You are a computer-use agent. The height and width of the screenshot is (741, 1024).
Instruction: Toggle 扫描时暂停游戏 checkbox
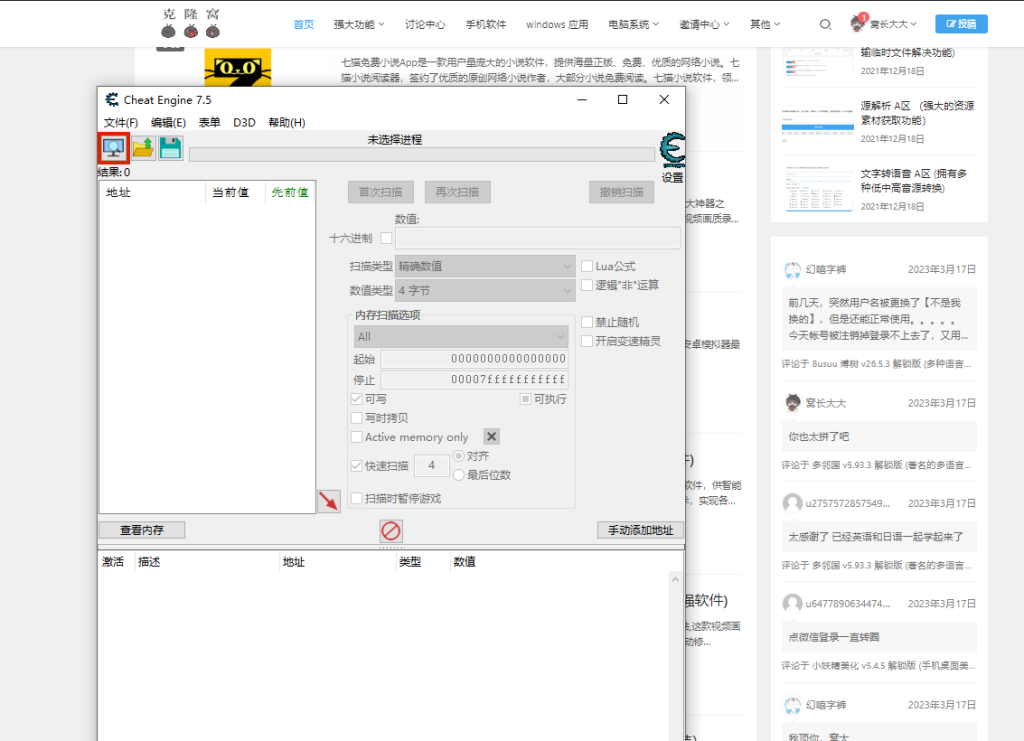coord(357,498)
